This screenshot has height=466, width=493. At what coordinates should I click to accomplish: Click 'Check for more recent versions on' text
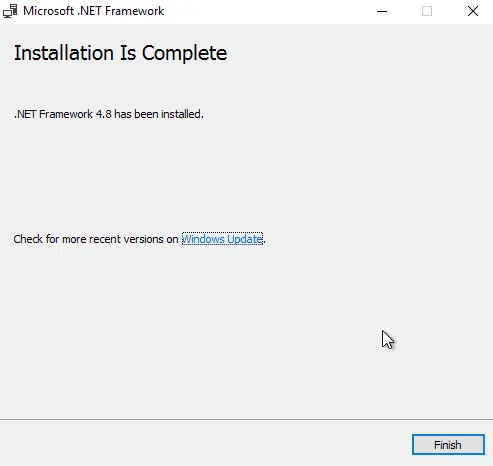coord(96,239)
